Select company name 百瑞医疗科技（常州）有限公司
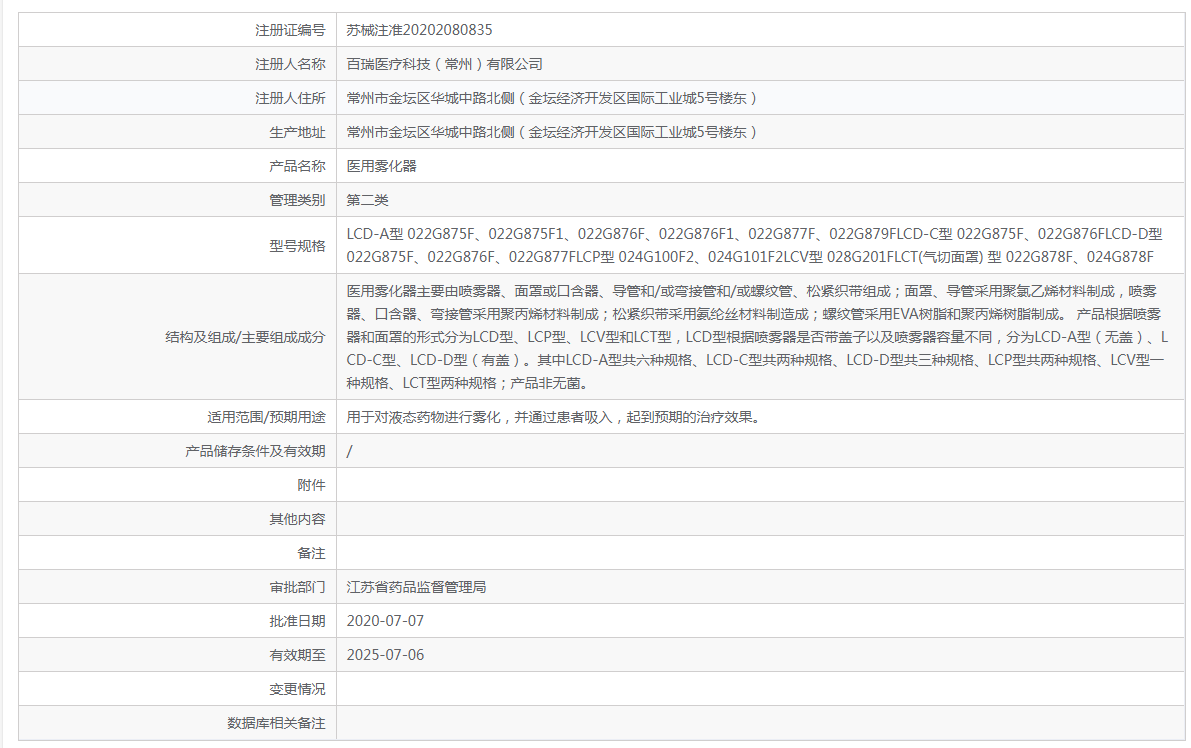 [x=444, y=64]
